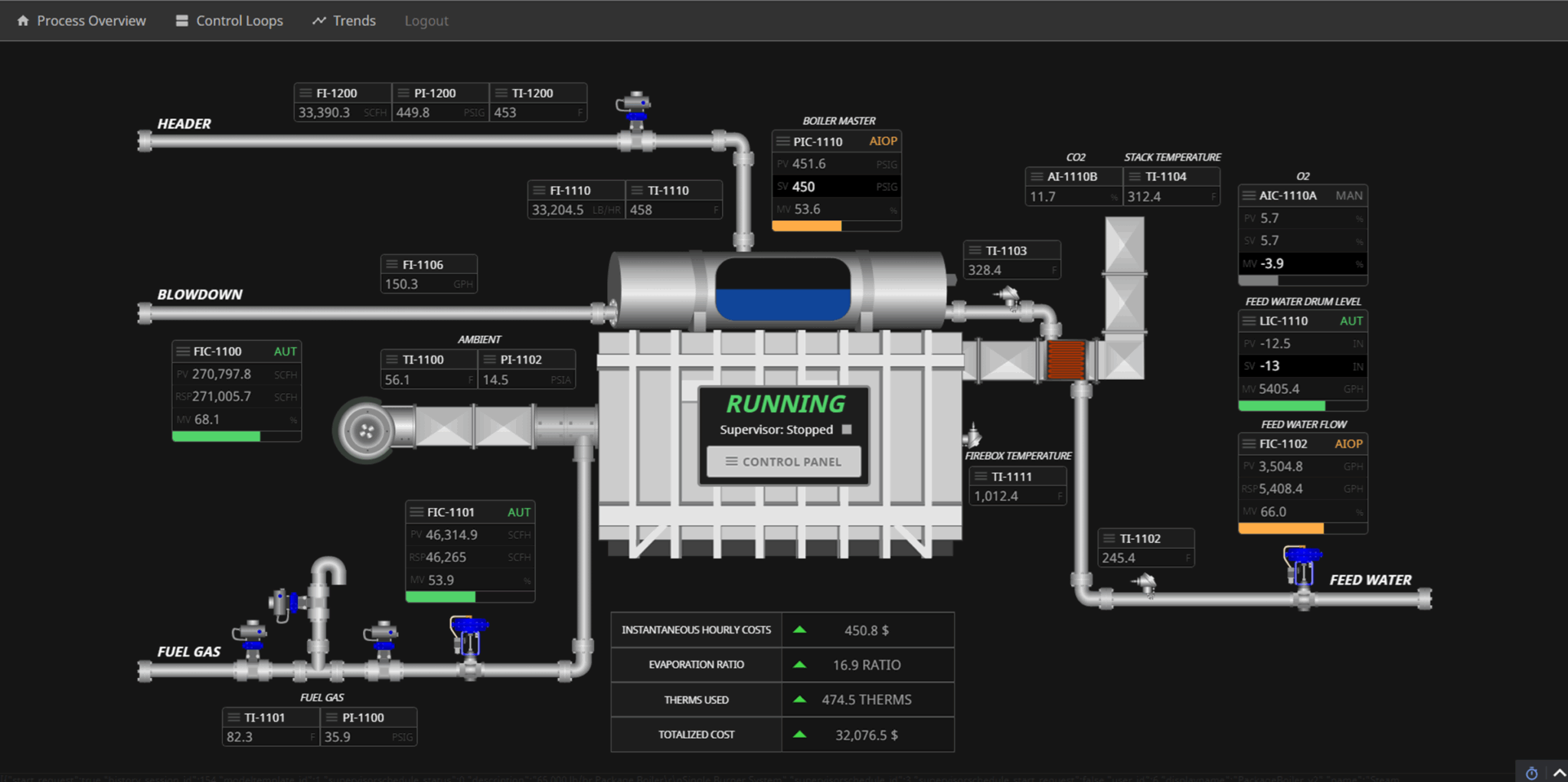This screenshot has width=1568, height=782.
Task: Toggle AUT mode on FIC-1100
Action: point(284,351)
